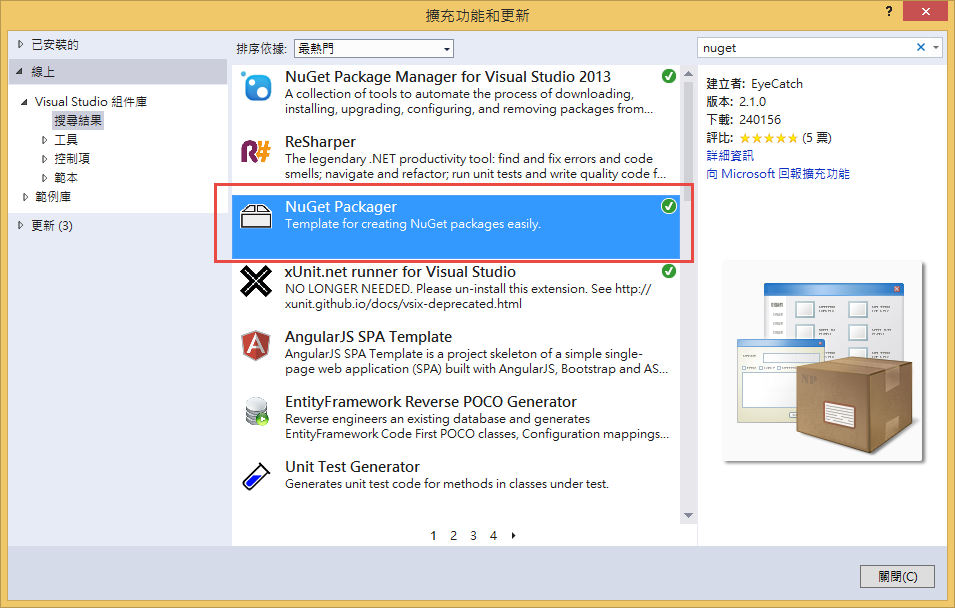Click the NuGet Packager box icon
The height and width of the screenshot is (608, 955).
click(x=256, y=216)
